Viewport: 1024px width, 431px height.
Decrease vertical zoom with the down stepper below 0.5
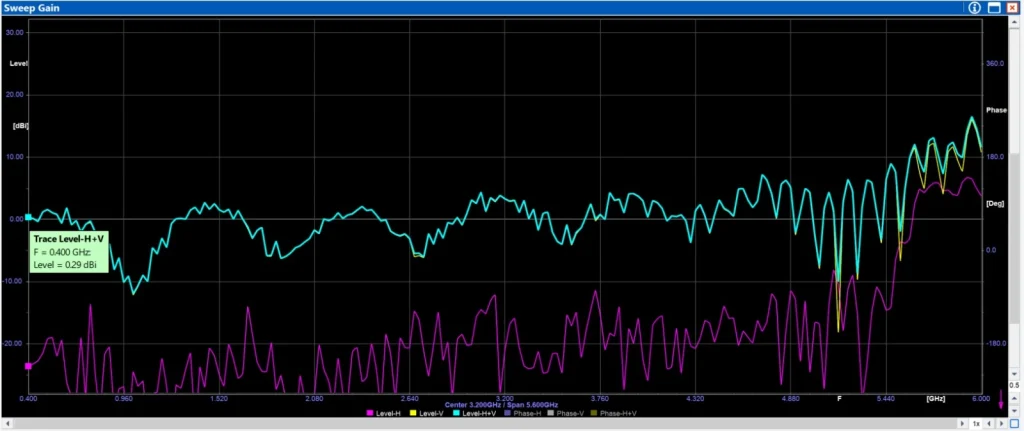pos(1014,411)
